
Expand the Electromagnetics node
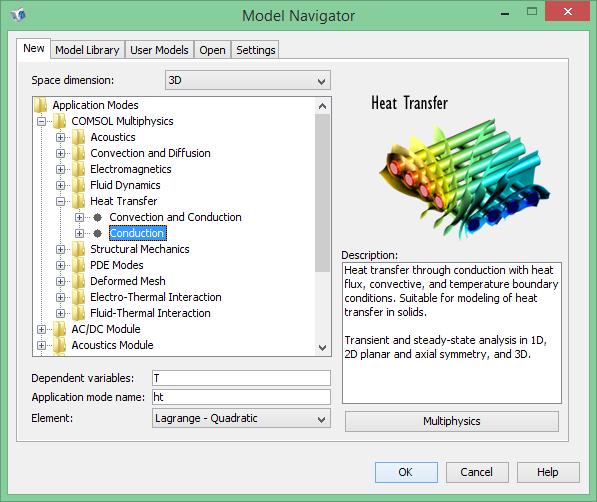pyautogui.click(x=60, y=169)
